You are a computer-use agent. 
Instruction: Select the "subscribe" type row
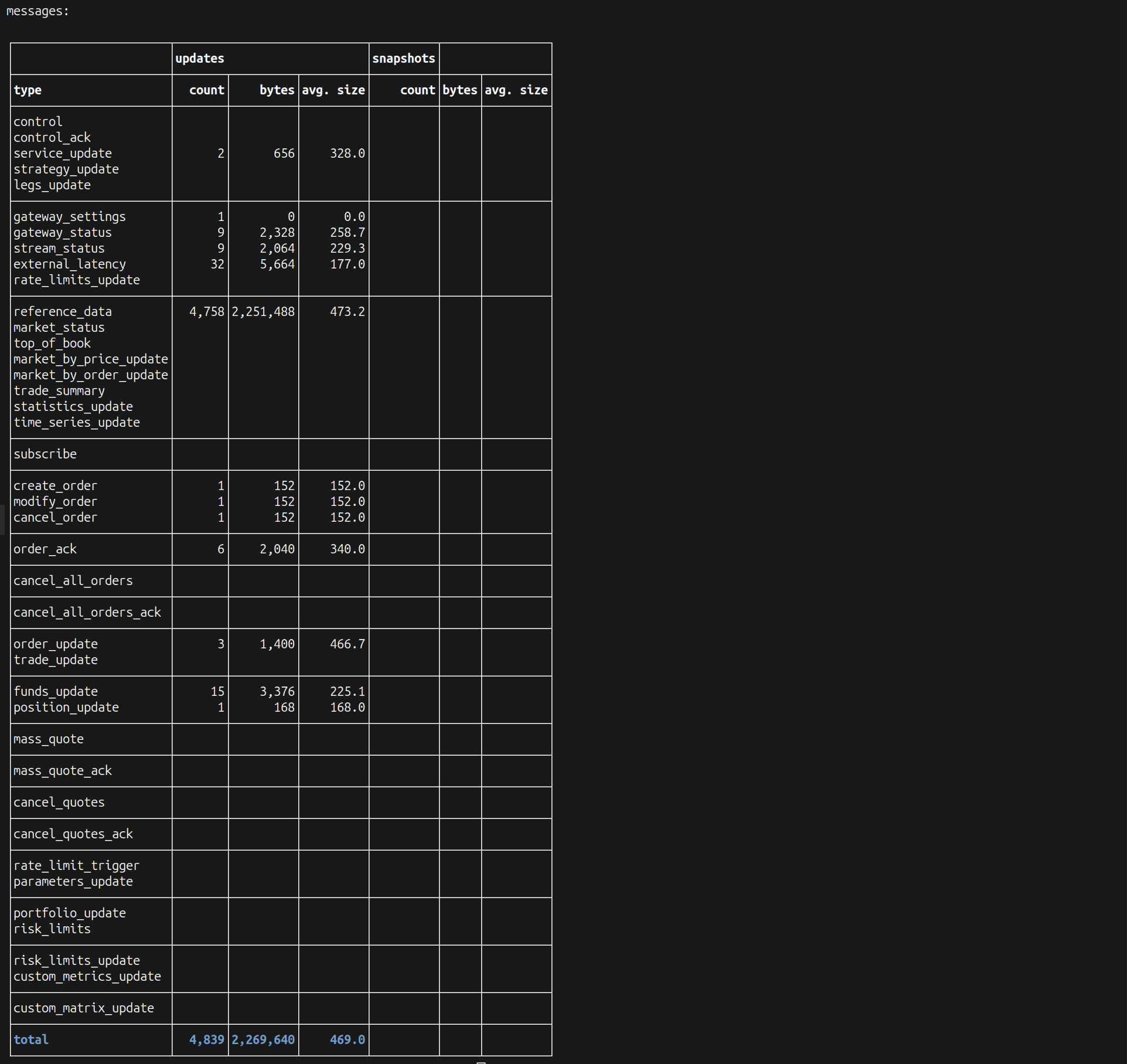tap(45, 454)
